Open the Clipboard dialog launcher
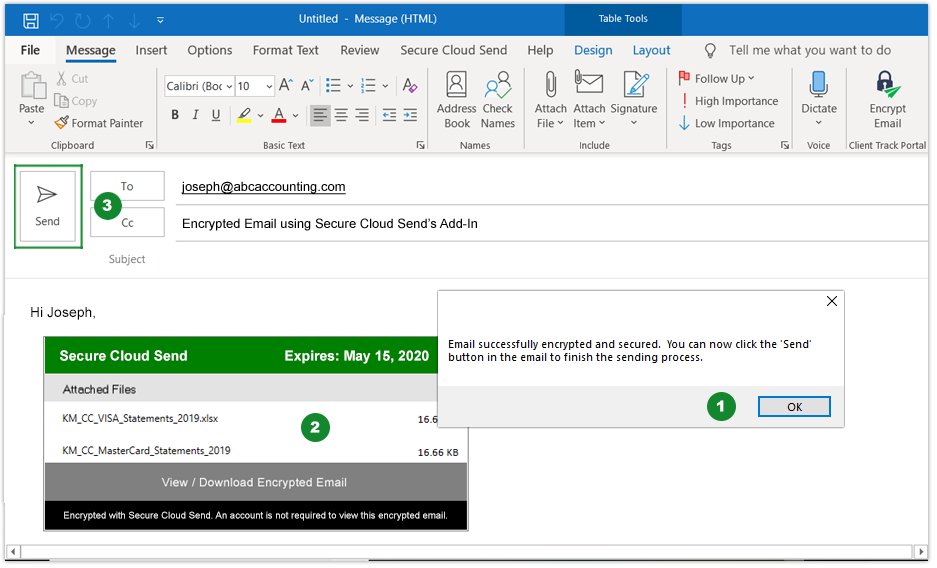The height and width of the screenshot is (568, 937). (149, 145)
